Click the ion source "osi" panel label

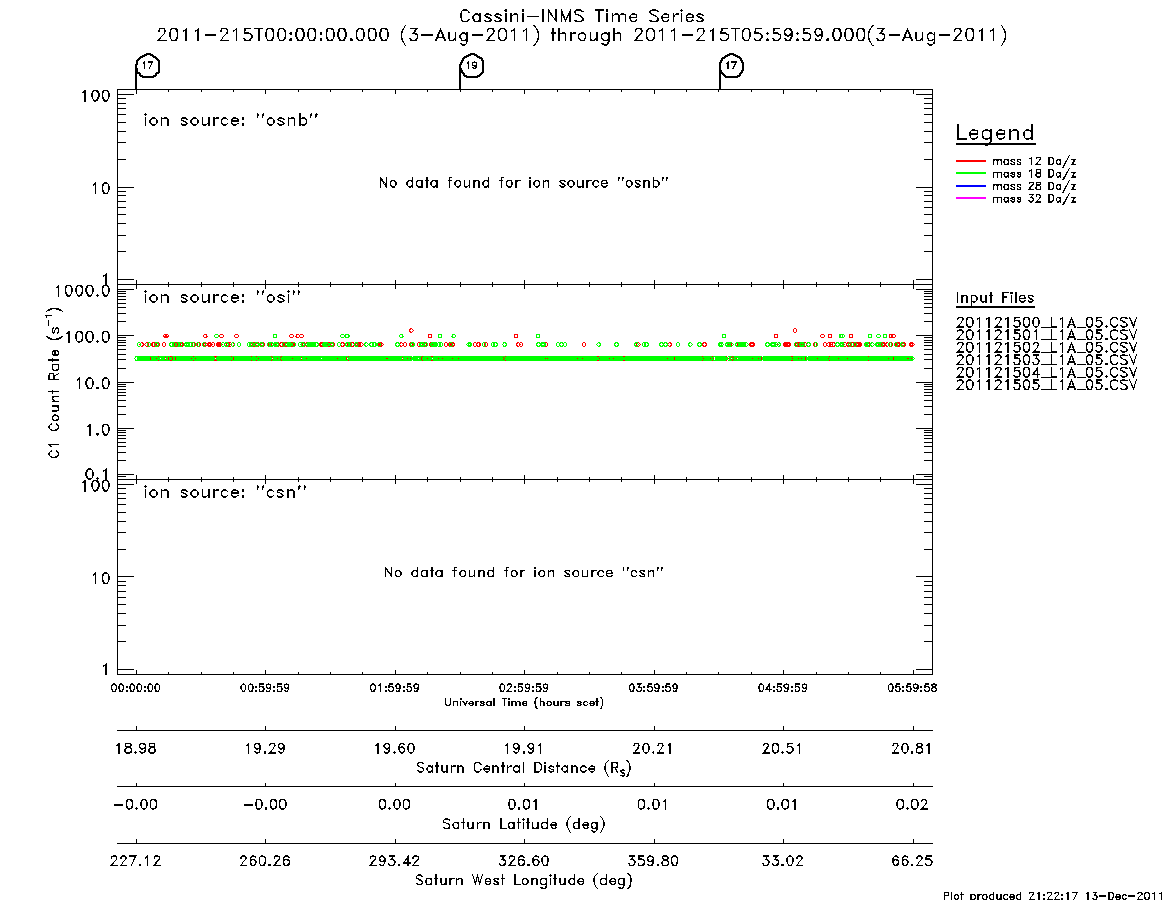point(222,297)
